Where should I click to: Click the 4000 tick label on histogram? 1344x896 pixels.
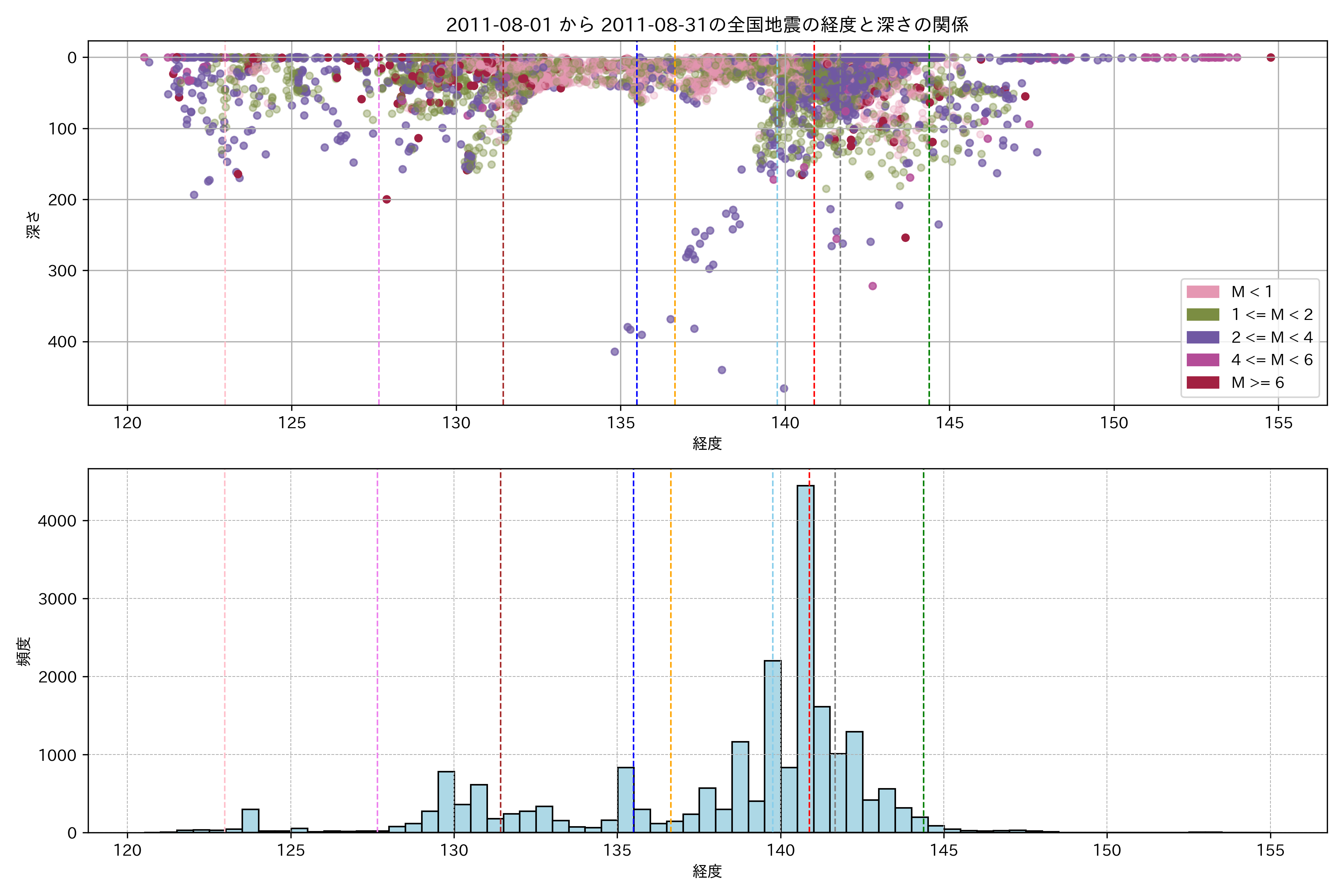pos(57,521)
